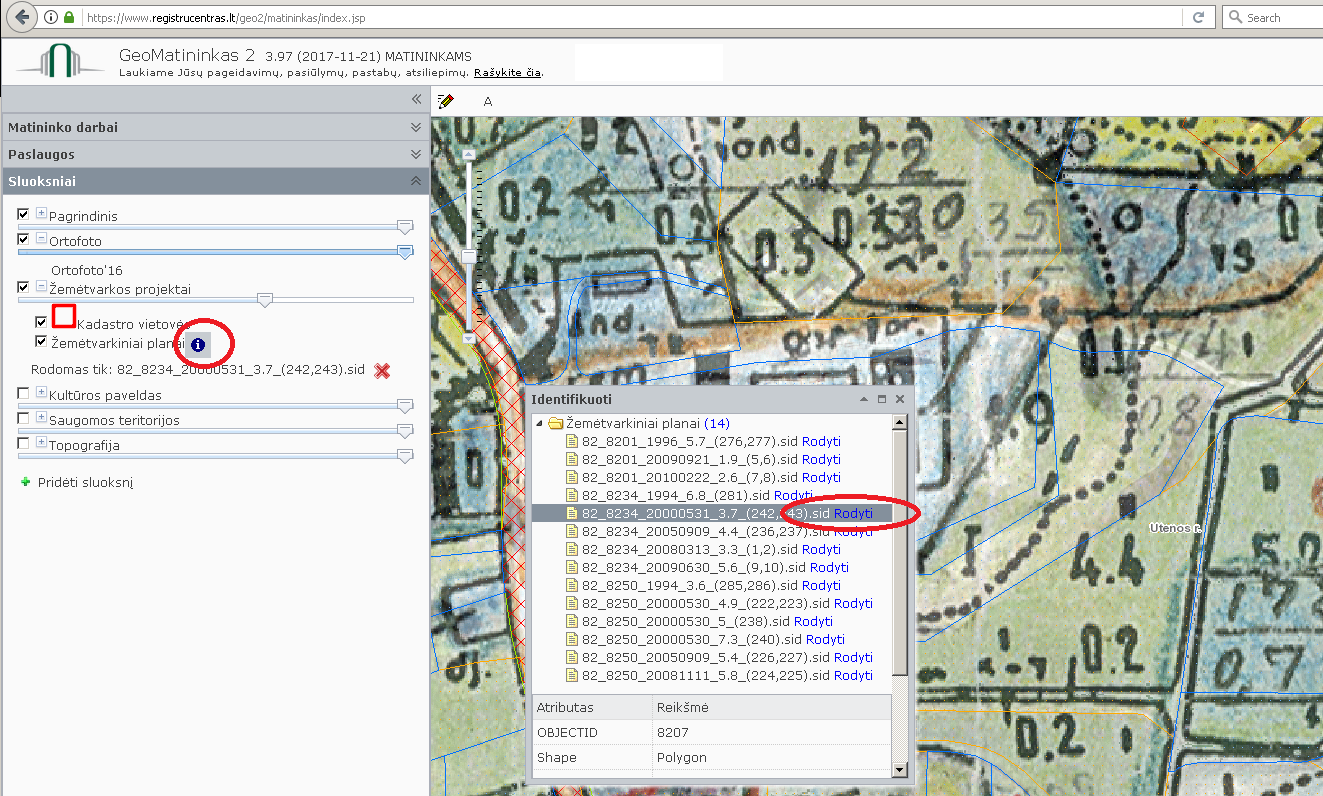Uncheck the Ortofoto layer checkbox
1323x796 pixels.
coord(23,239)
